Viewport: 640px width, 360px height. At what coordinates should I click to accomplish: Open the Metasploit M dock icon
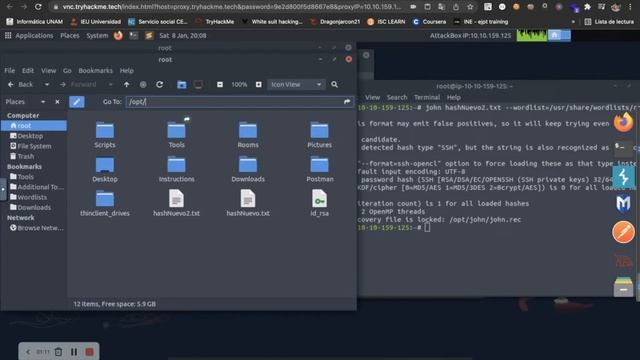click(623, 204)
